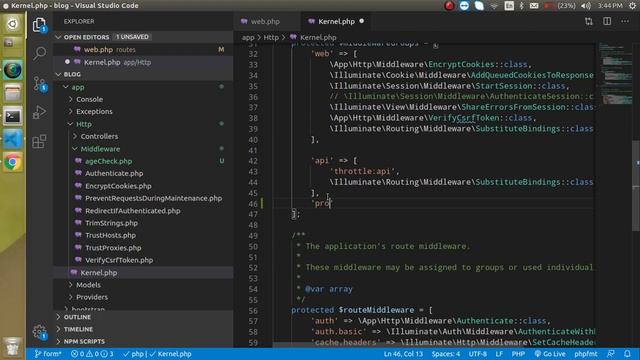The image size is (640, 360).
Task: Click 'Http' in the breadcrumb
Action: pos(271,38)
